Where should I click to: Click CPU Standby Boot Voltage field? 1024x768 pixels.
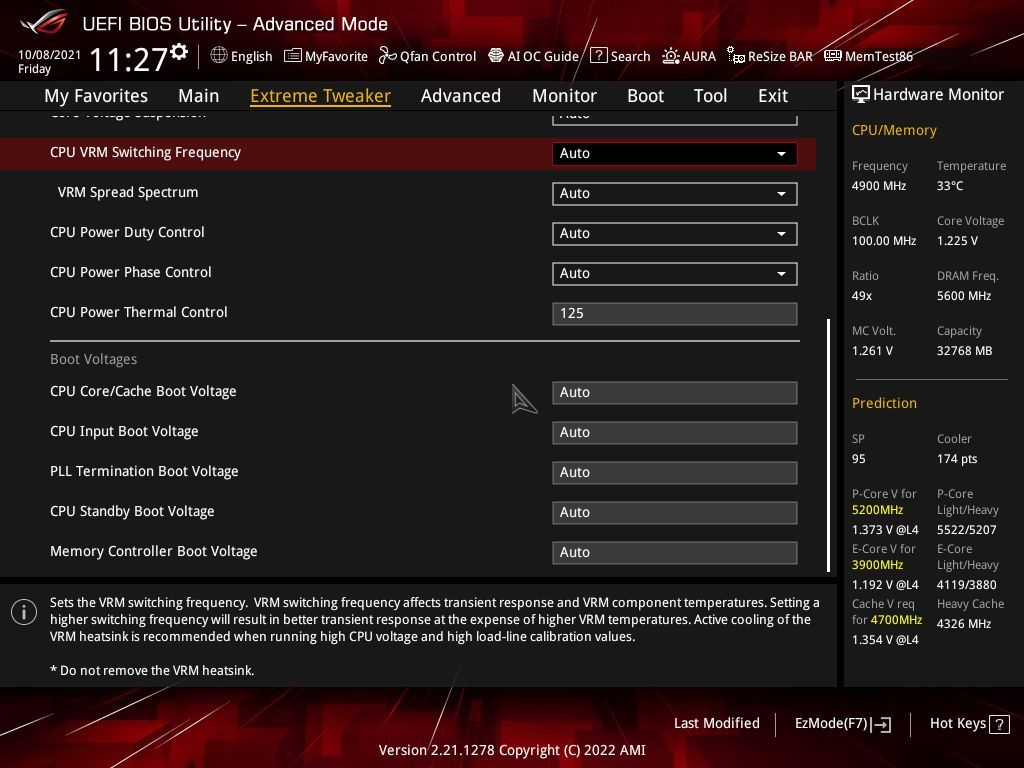[675, 513]
